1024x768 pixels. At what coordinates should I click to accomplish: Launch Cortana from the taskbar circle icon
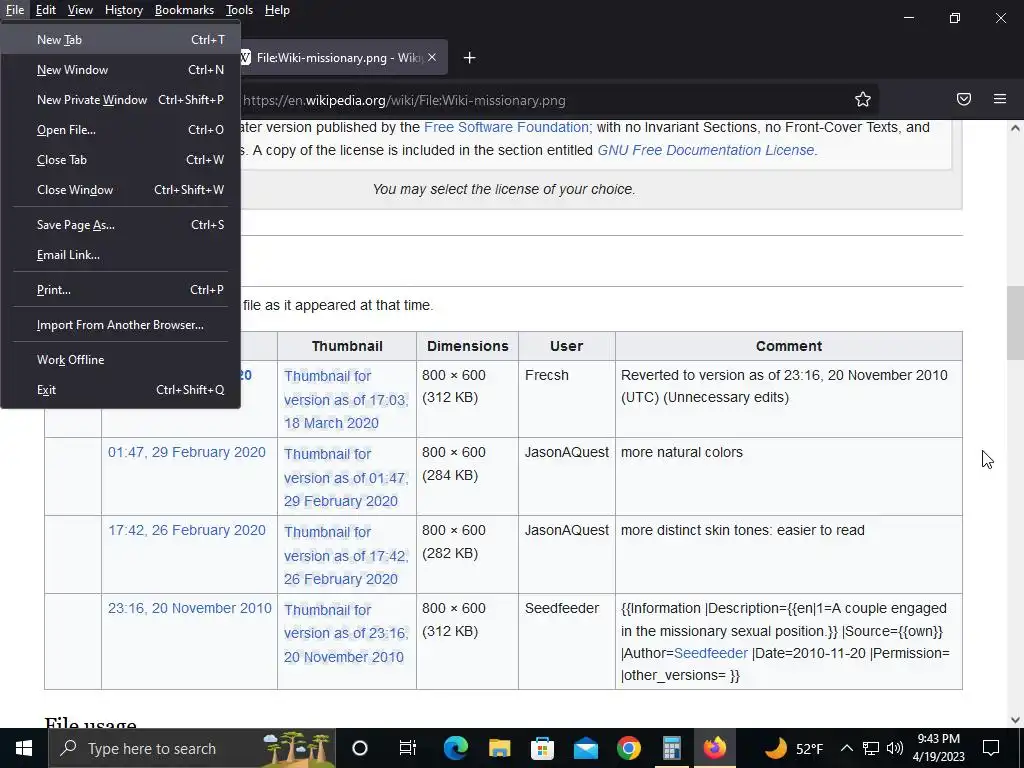coord(360,748)
